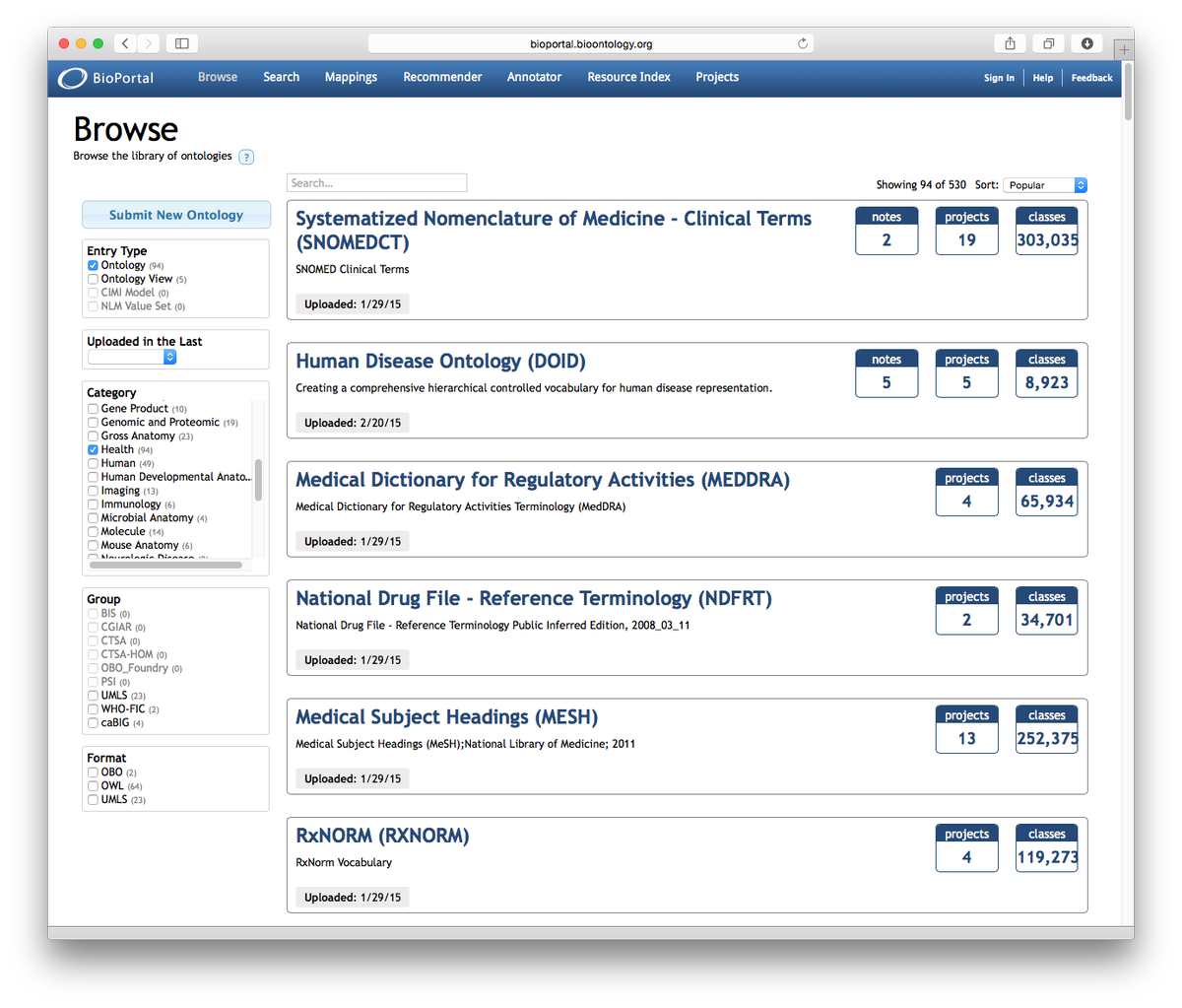Check the Ontology View entry type

[x=93, y=280]
